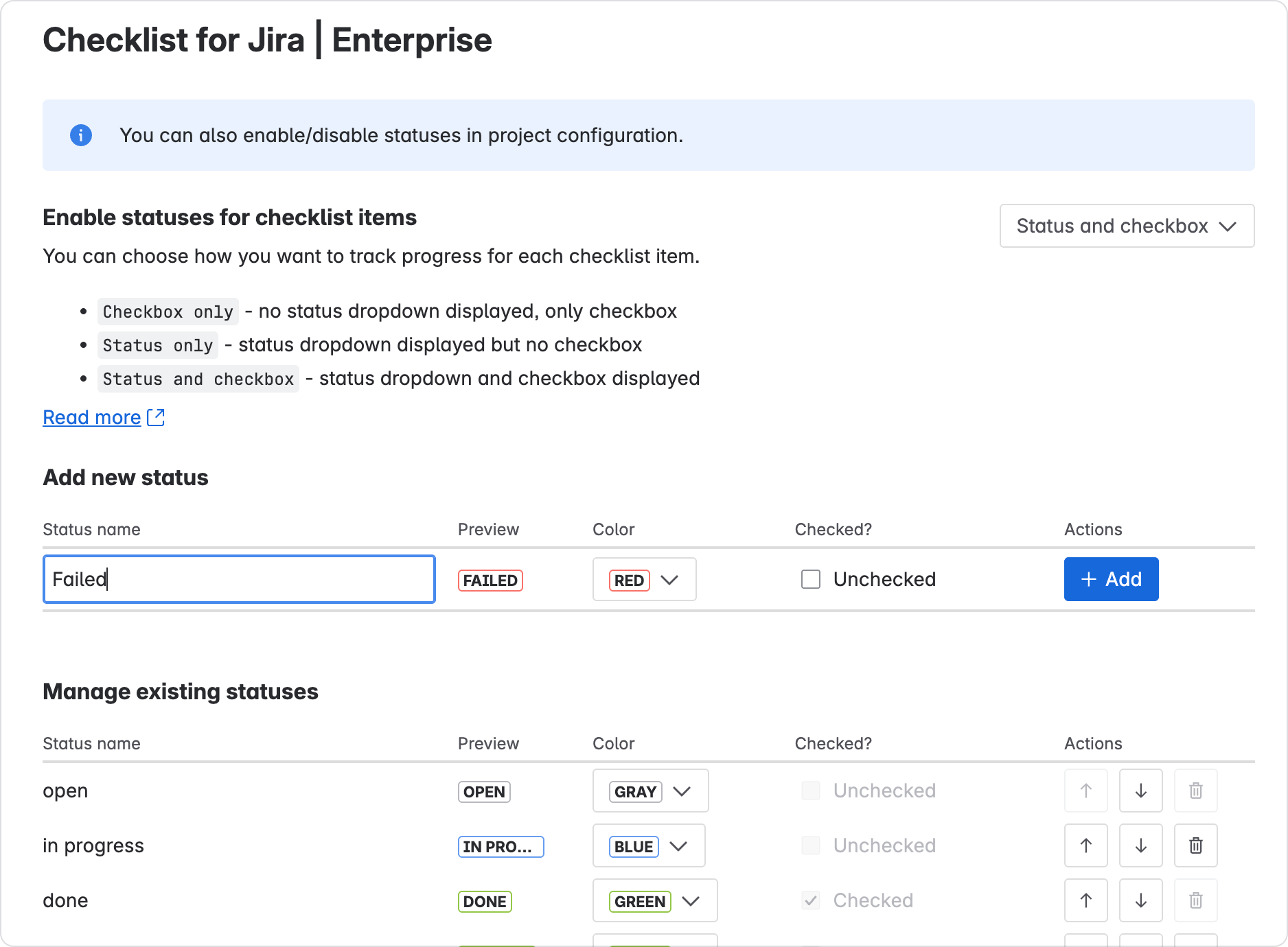The image size is (1288, 947).
Task: Toggle the Checked box in the done row
Action: tap(811, 900)
